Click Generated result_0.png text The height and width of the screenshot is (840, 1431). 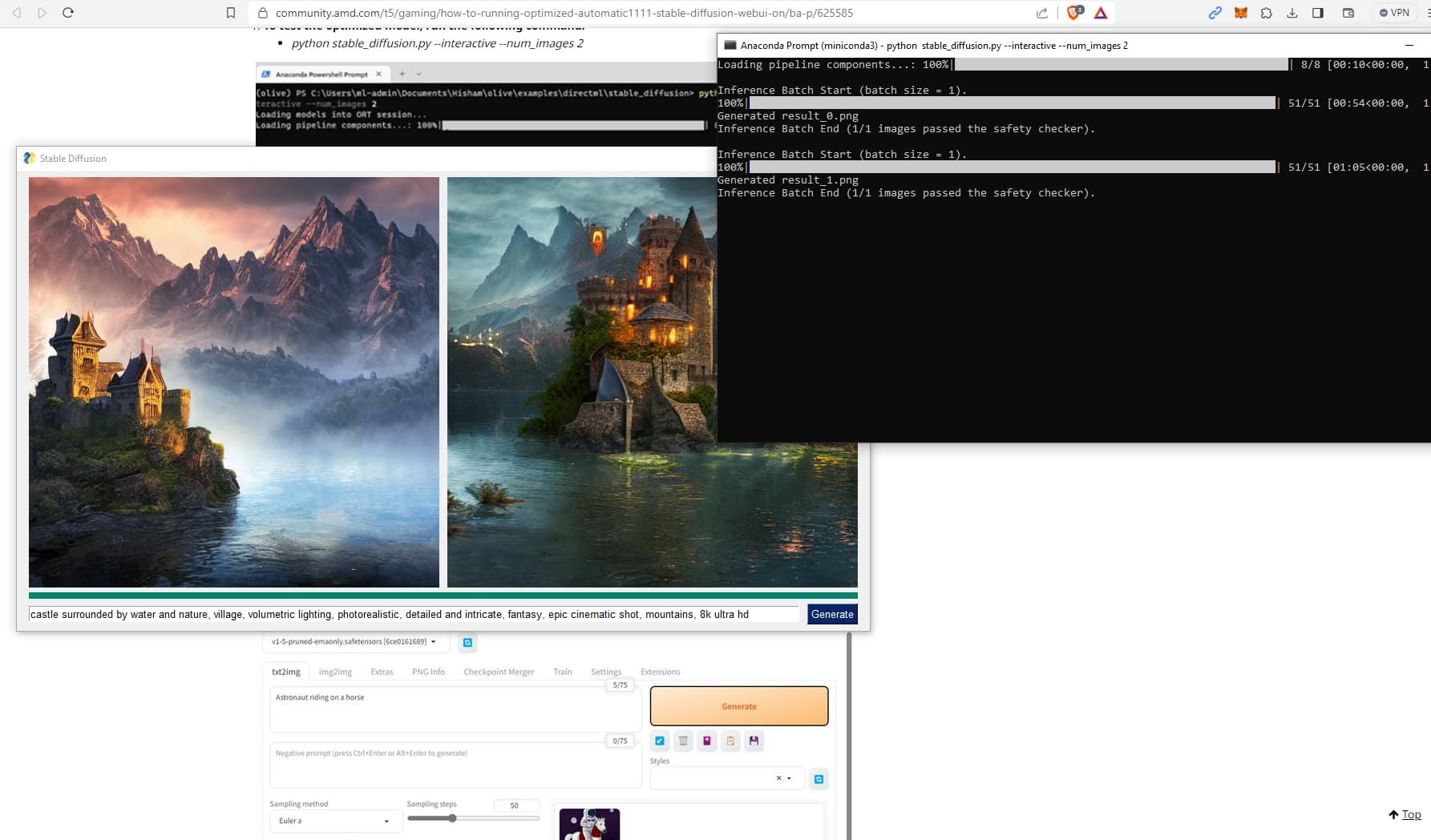[788, 116]
